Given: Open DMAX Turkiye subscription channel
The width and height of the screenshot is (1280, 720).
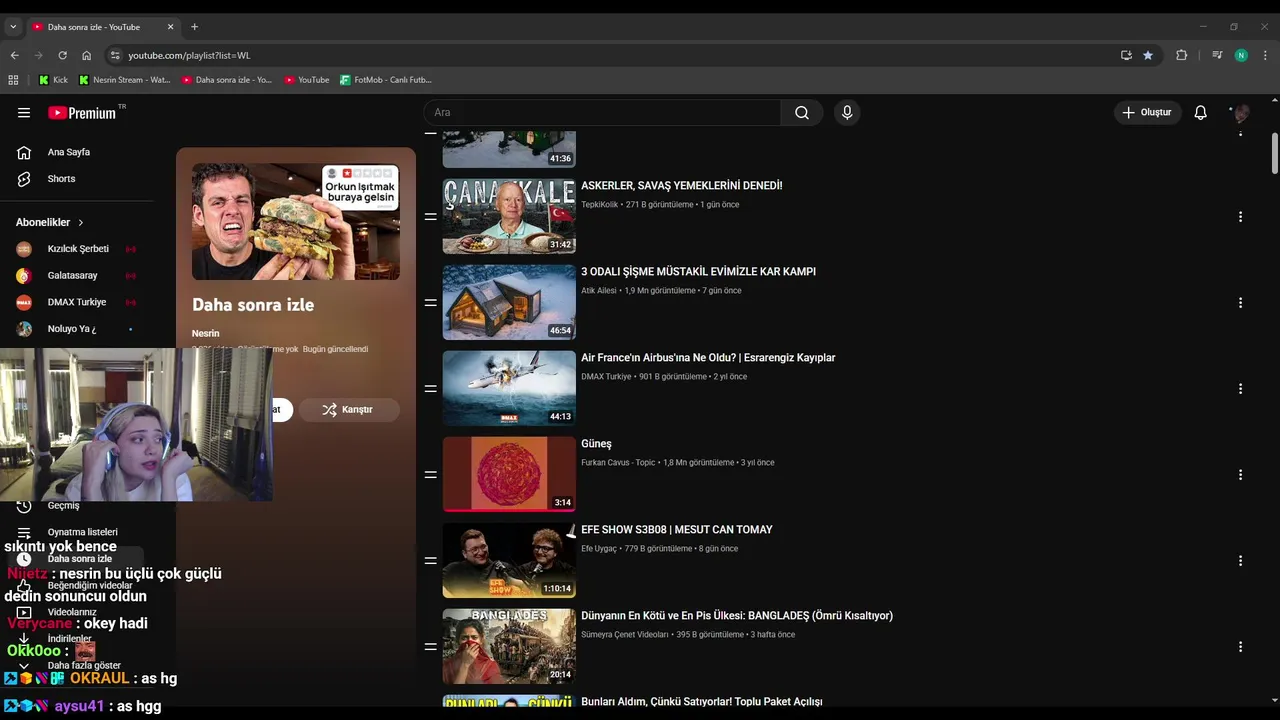Looking at the screenshot, I should click(76, 302).
